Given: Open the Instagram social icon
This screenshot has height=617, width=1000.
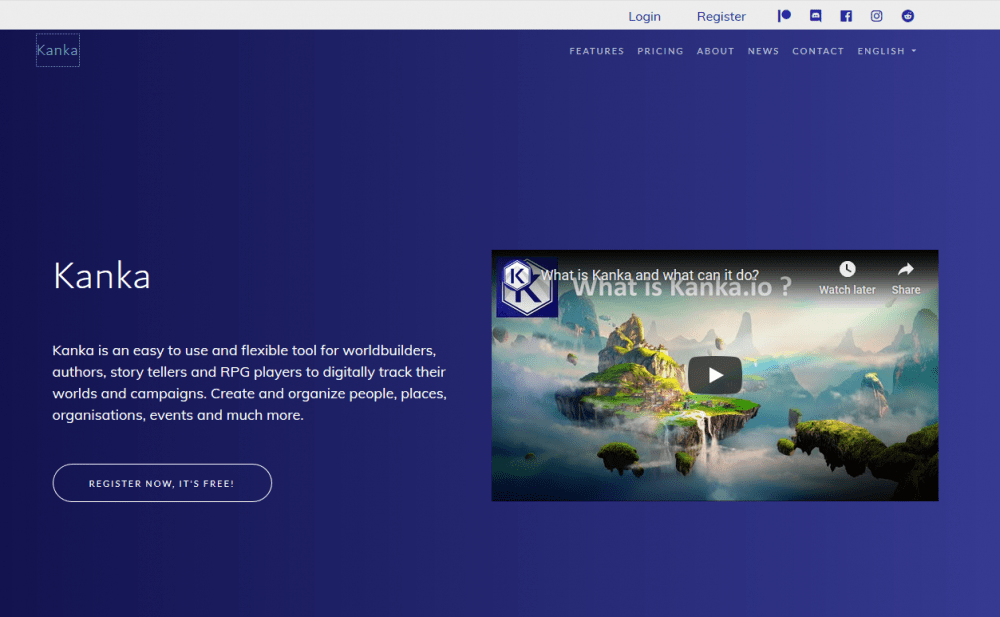Looking at the screenshot, I should click(877, 16).
